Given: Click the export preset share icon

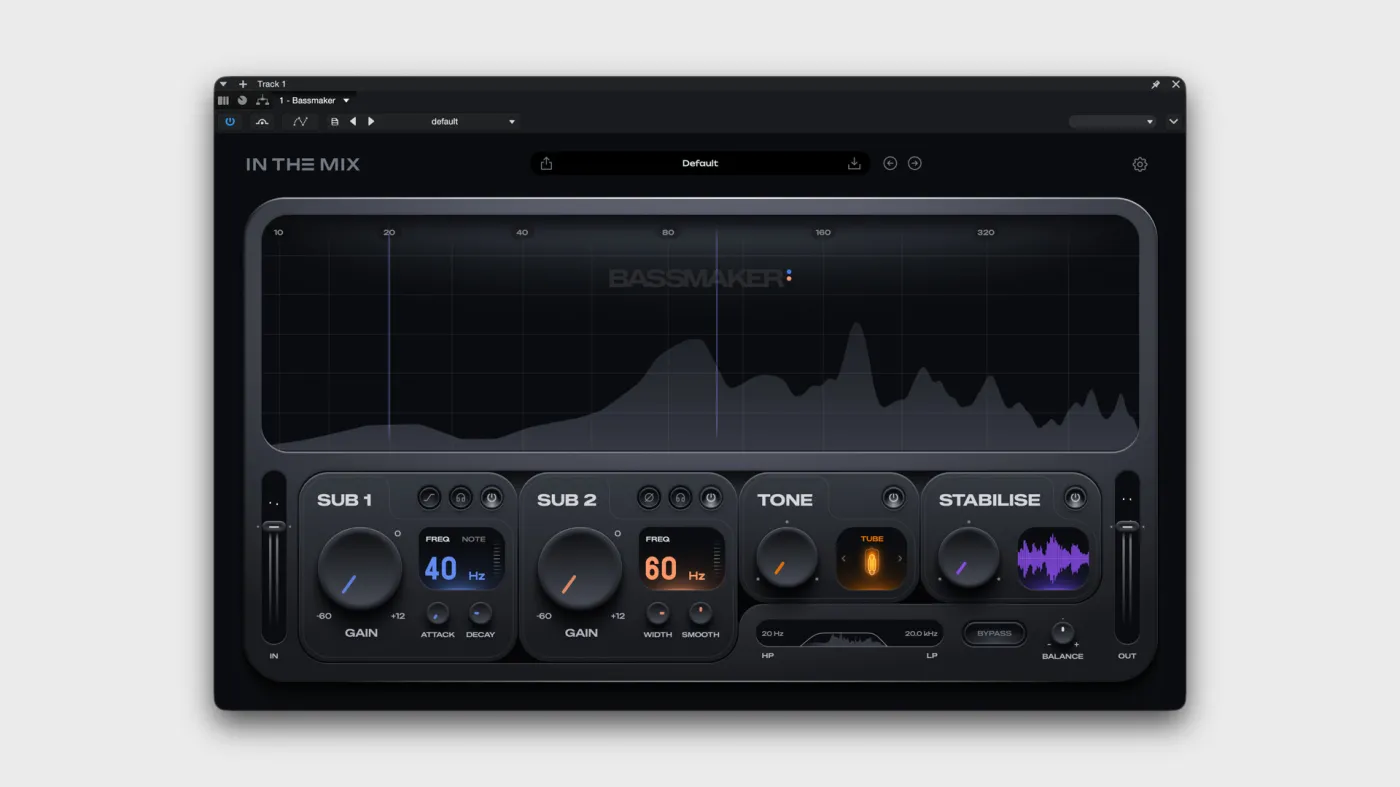Looking at the screenshot, I should pos(546,163).
